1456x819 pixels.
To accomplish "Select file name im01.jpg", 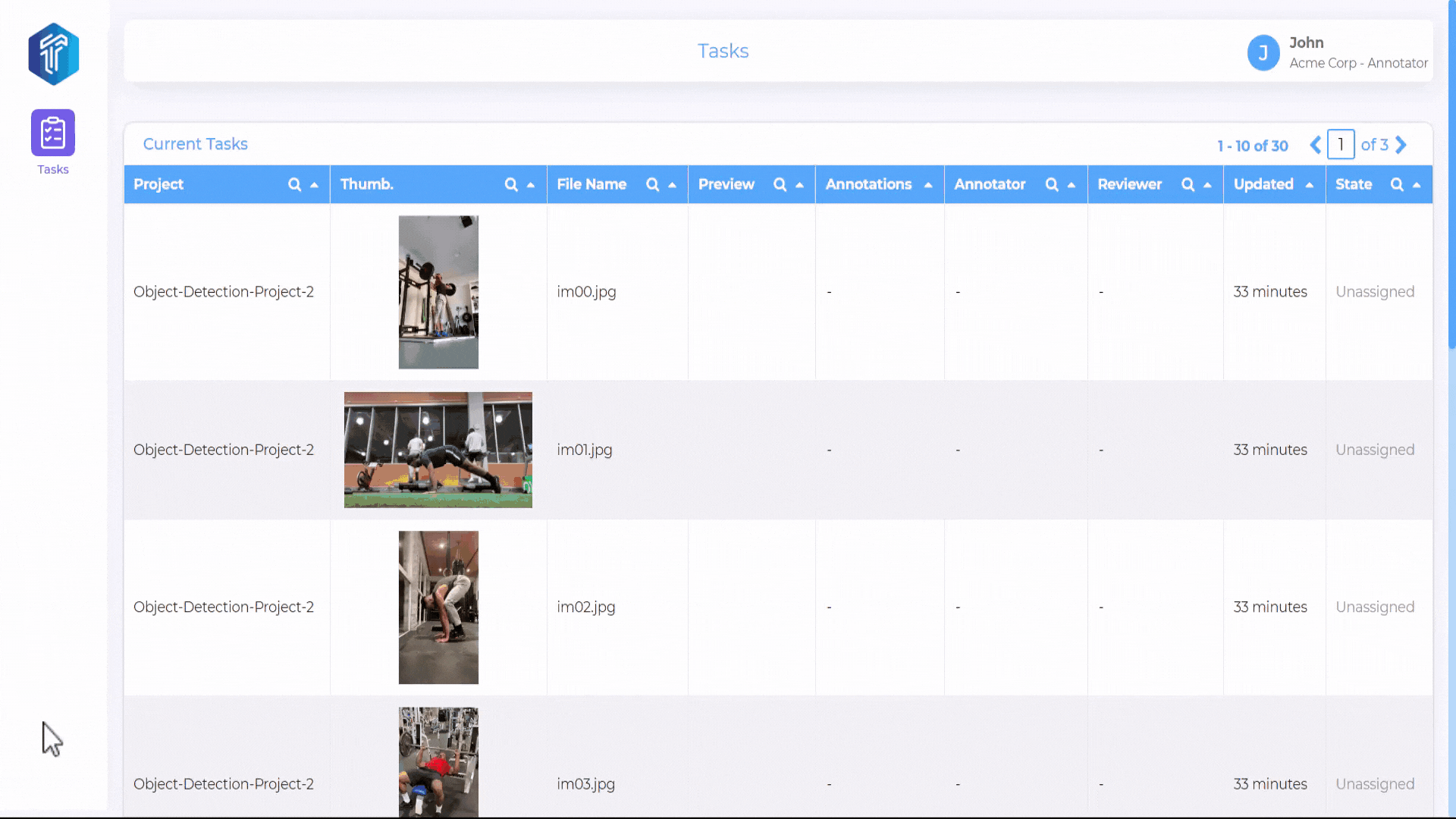I will click(585, 450).
